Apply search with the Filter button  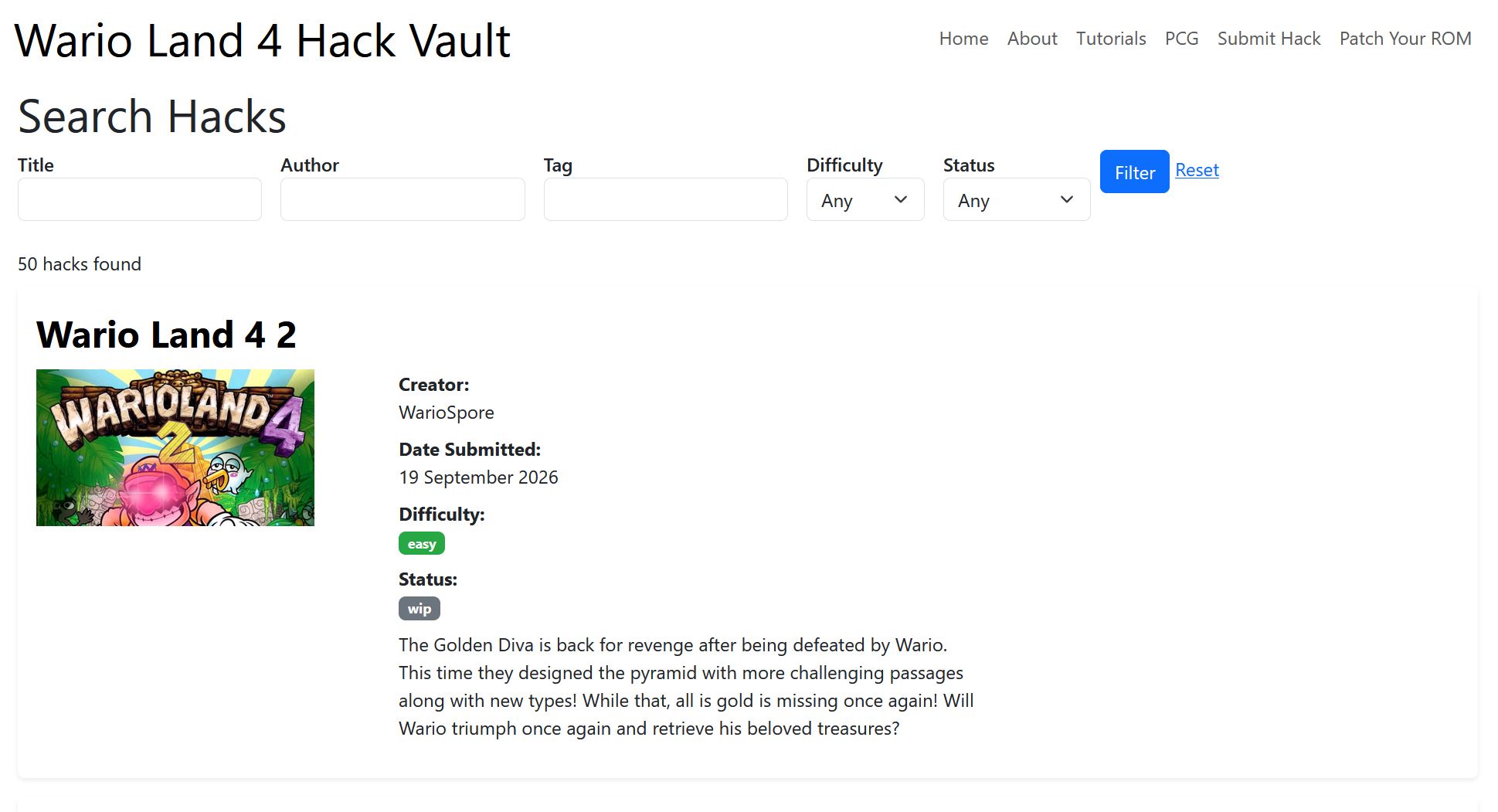click(x=1134, y=172)
